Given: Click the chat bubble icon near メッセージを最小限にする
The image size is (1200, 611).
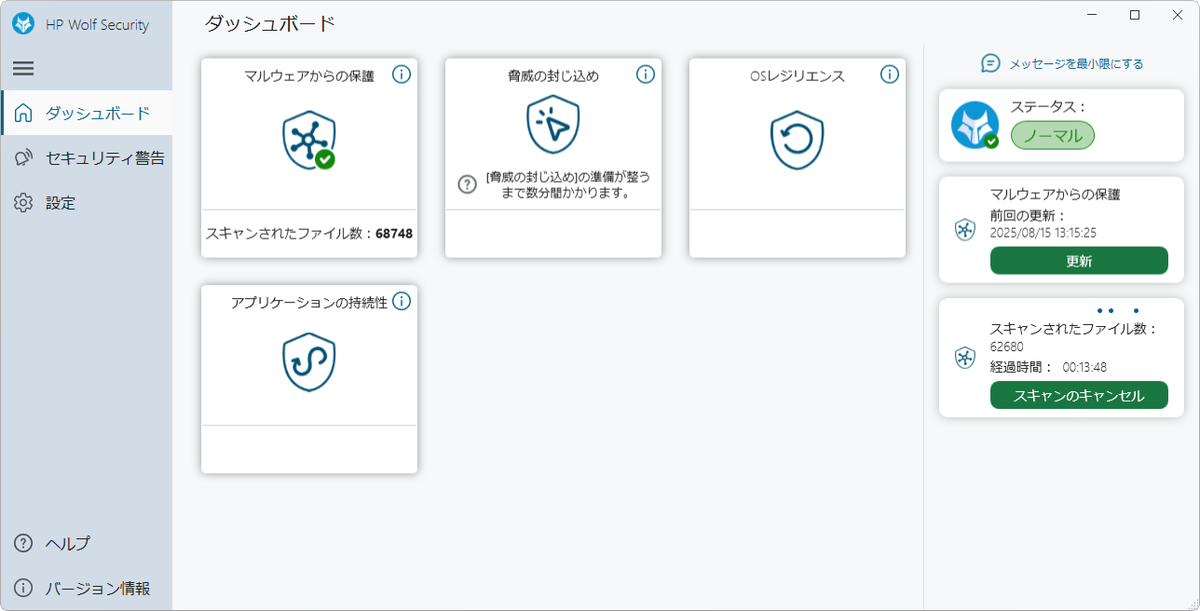Looking at the screenshot, I should click(990, 63).
